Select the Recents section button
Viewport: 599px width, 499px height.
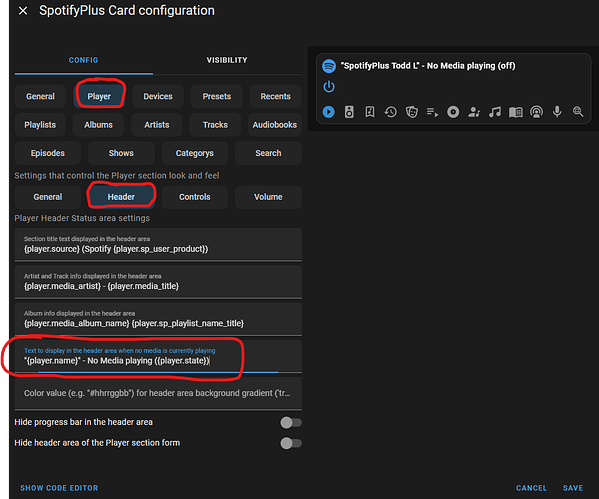(x=275, y=96)
